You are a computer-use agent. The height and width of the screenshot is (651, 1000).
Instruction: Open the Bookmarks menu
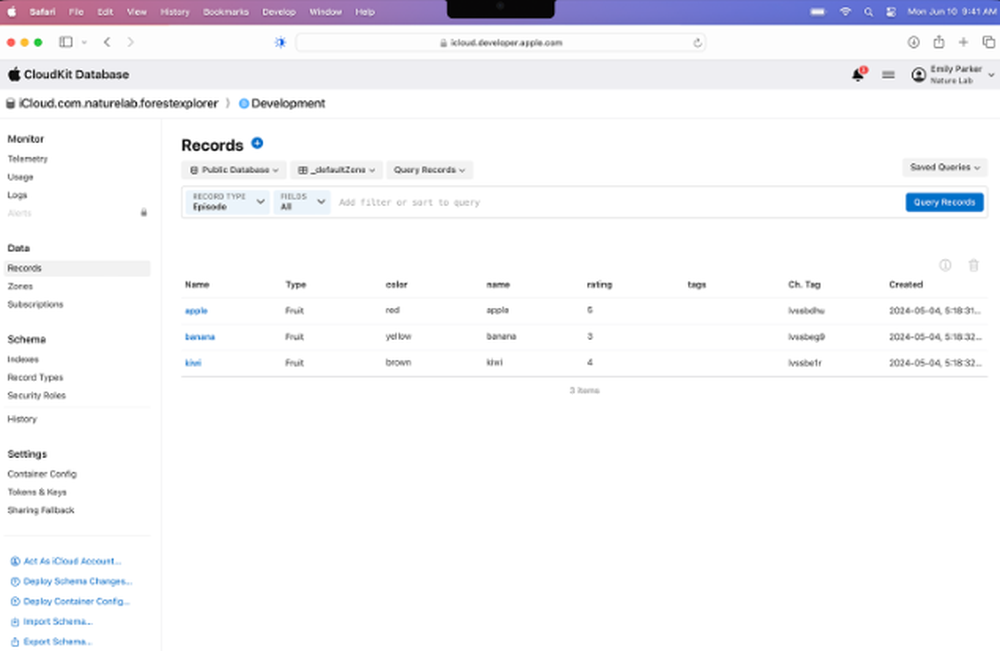tap(226, 11)
